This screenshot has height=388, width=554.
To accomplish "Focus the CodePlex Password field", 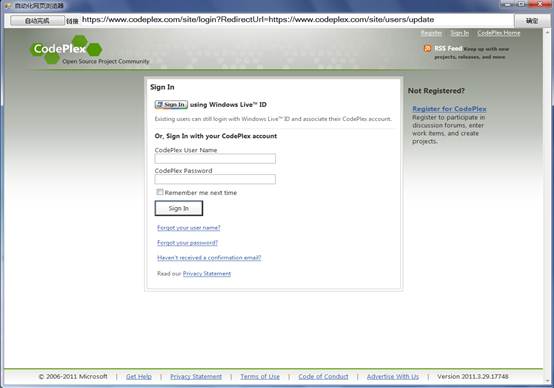I will [x=215, y=179].
